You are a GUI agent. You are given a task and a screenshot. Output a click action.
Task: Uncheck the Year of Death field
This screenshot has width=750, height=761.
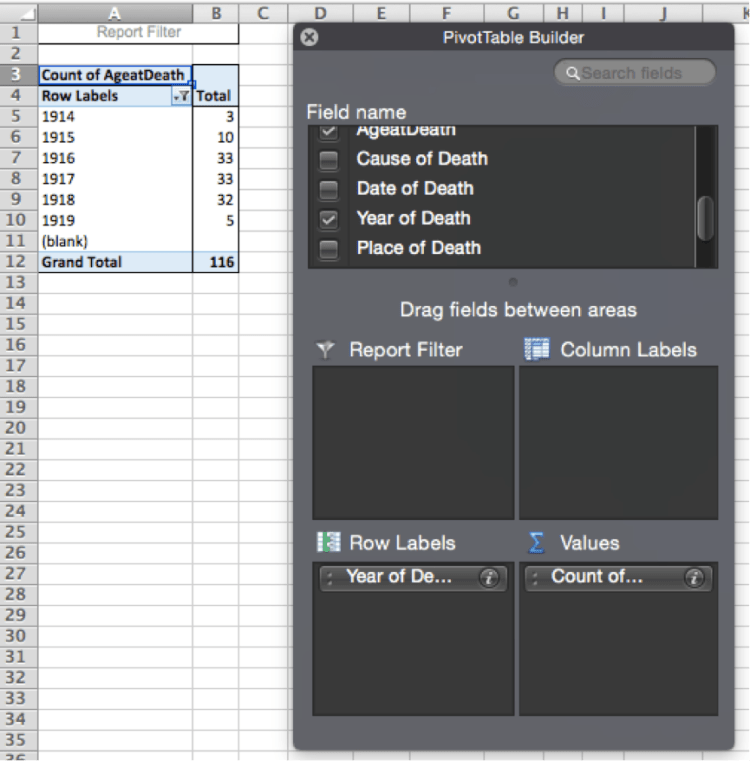328,219
